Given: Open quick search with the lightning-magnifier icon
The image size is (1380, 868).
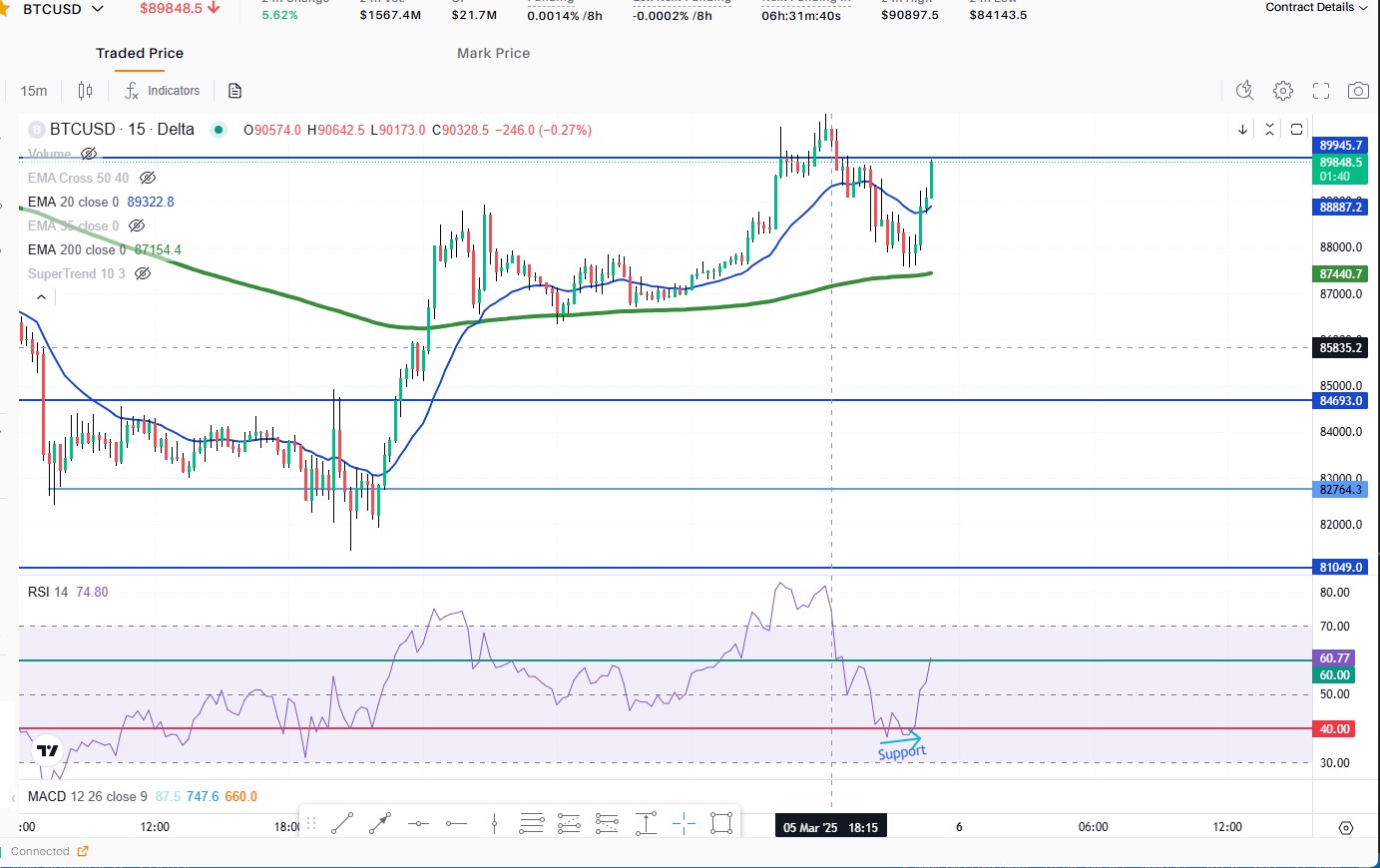Looking at the screenshot, I should pyautogui.click(x=1244, y=91).
